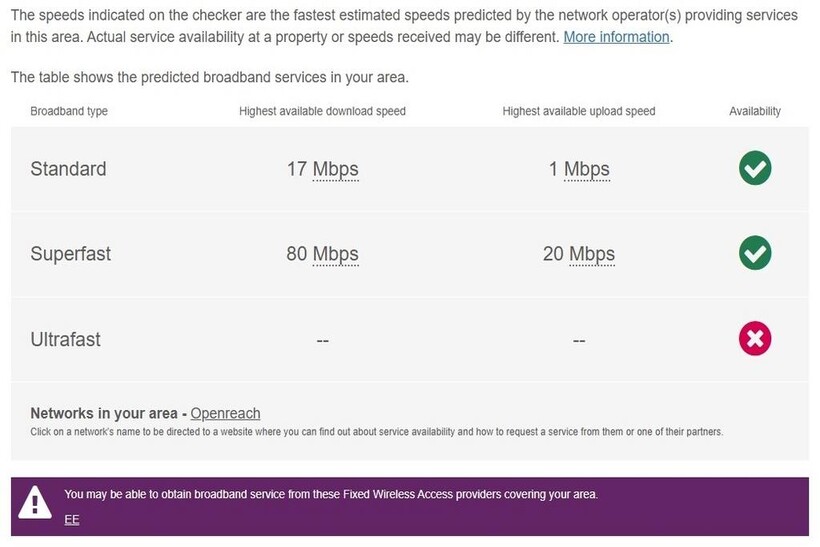The height and width of the screenshot is (547, 820).
Task: Click Mbps abbreviation beside 1 upload speed
Action: (x=586, y=169)
